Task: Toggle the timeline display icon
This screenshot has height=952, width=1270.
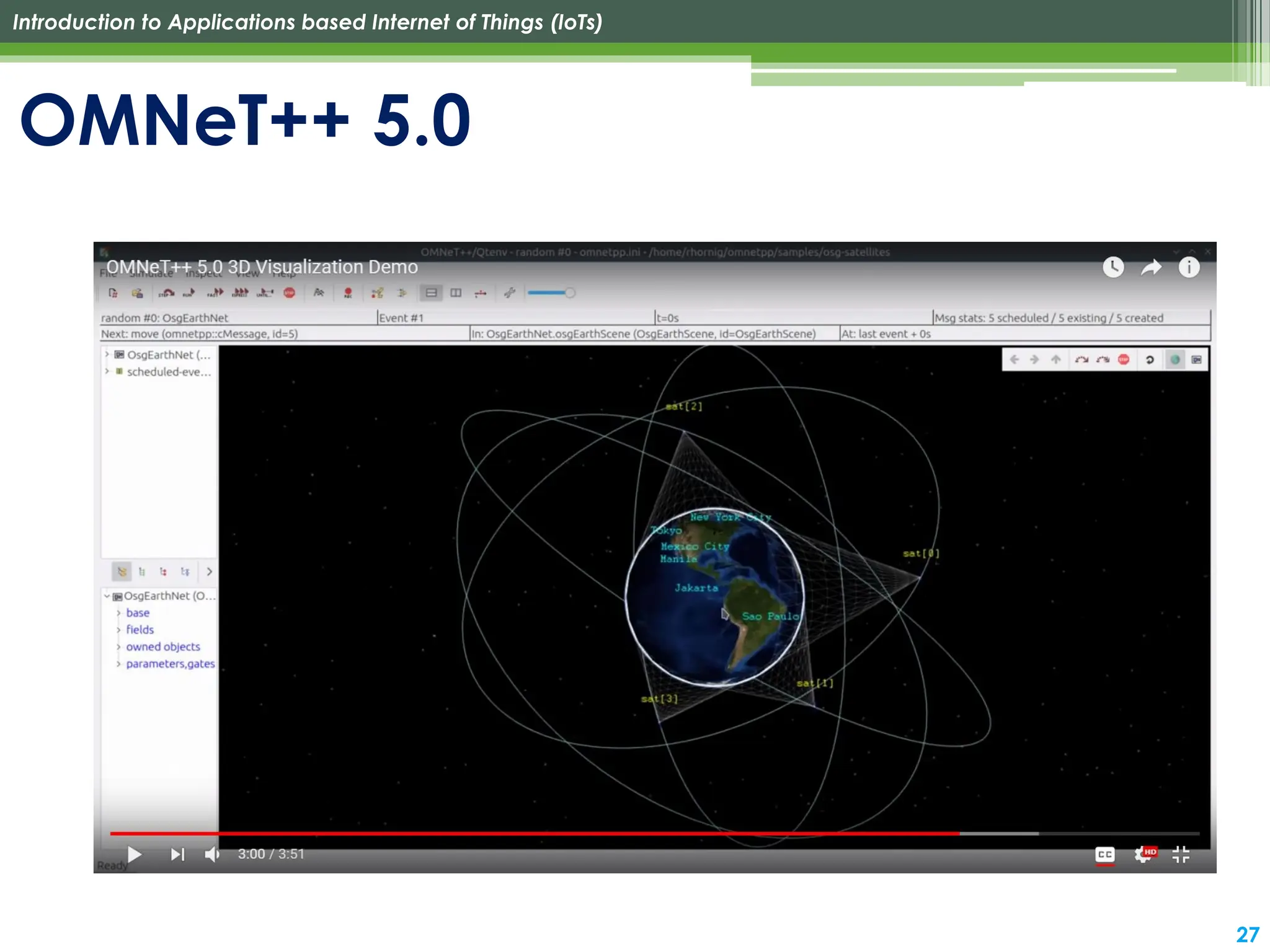Action: click(481, 293)
